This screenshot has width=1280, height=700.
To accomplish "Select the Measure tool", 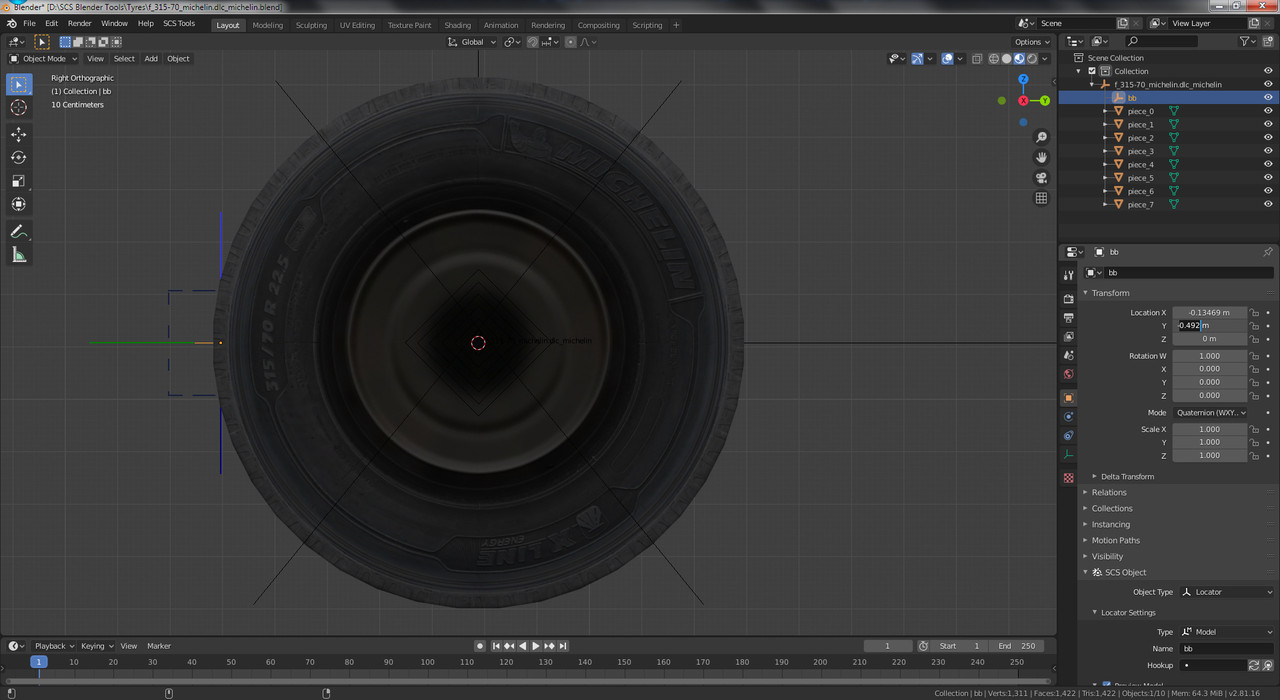I will click(19, 255).
